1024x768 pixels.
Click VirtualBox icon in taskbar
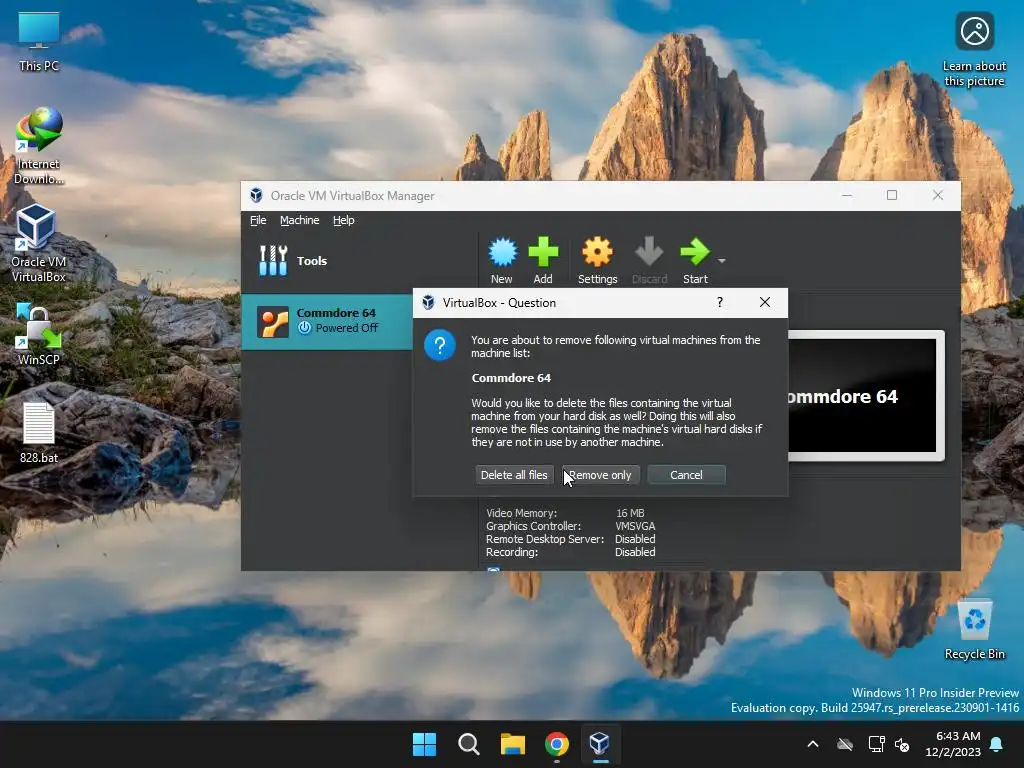600,744
